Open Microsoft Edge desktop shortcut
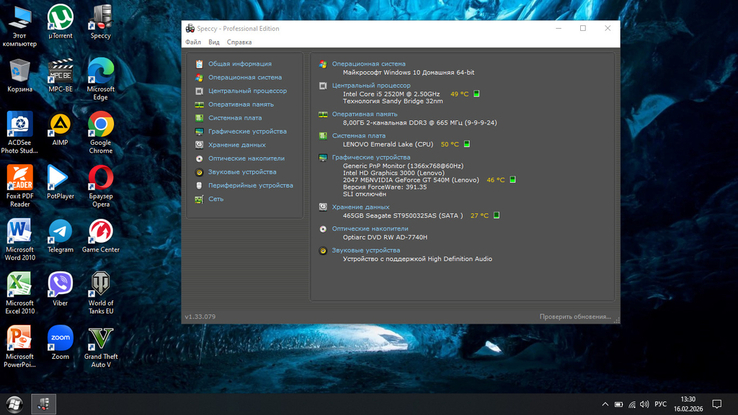This screenshot has width=738, height=415. (101, 79)
